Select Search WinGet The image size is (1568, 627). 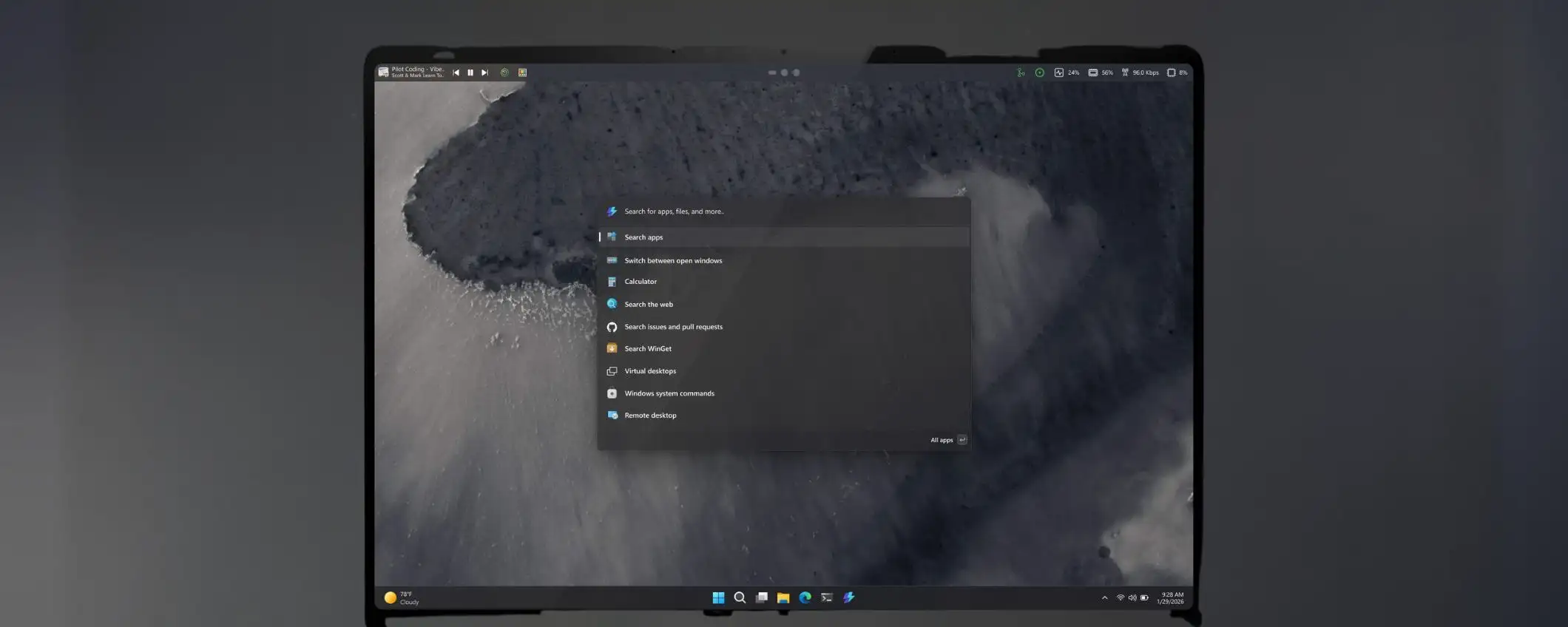click(x=784, y=348)
